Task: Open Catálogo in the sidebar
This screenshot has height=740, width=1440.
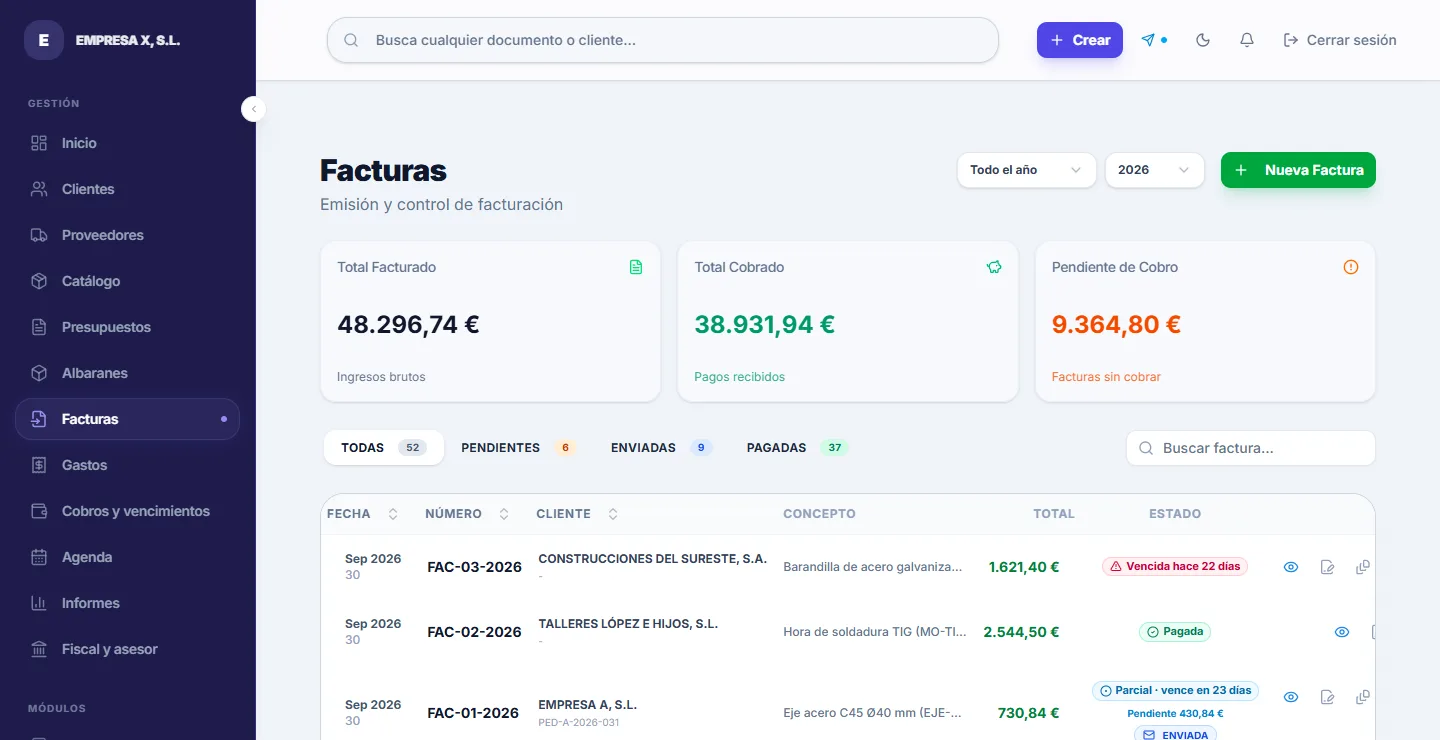Action: [x=127, y=281]
